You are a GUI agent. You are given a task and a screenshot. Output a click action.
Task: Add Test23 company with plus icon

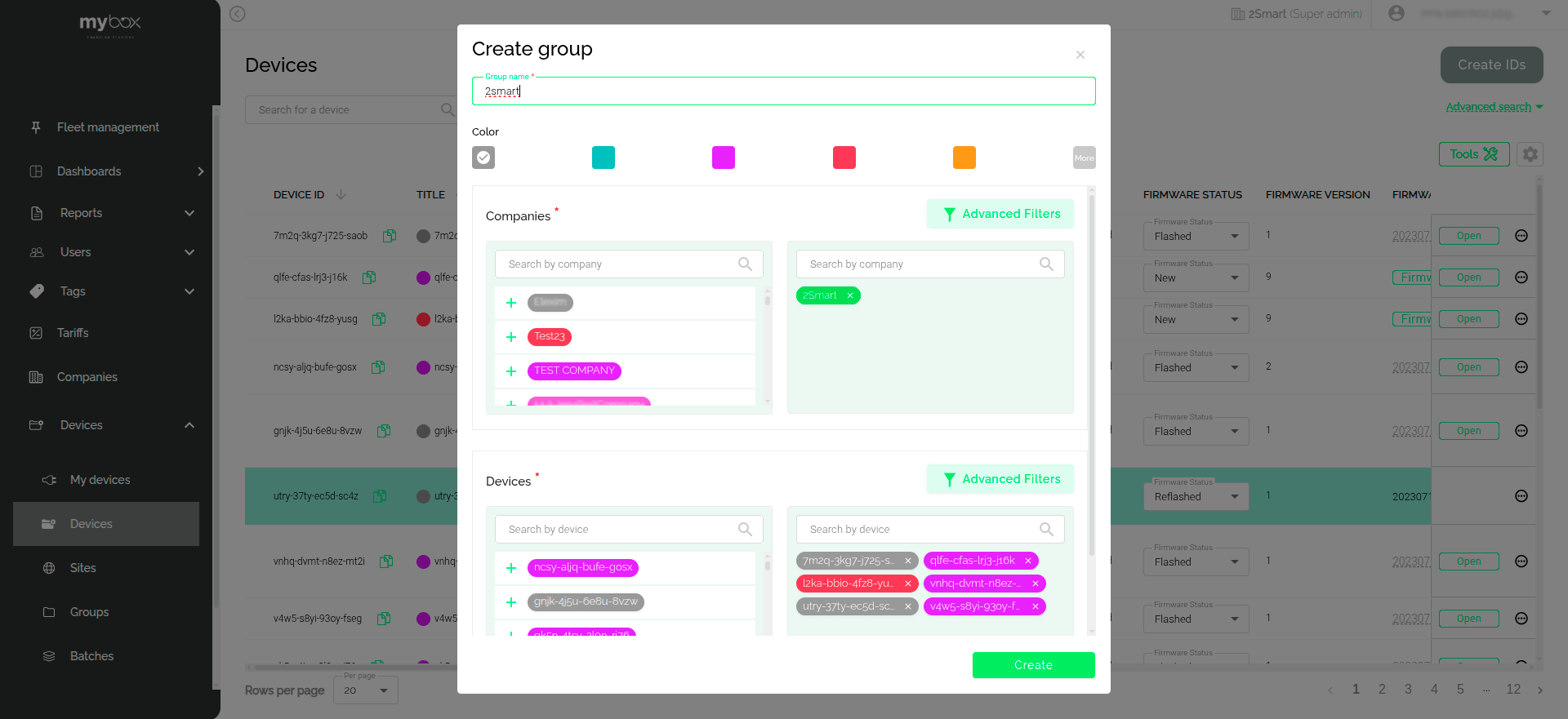pyautogui.click(x=511, y=337)
